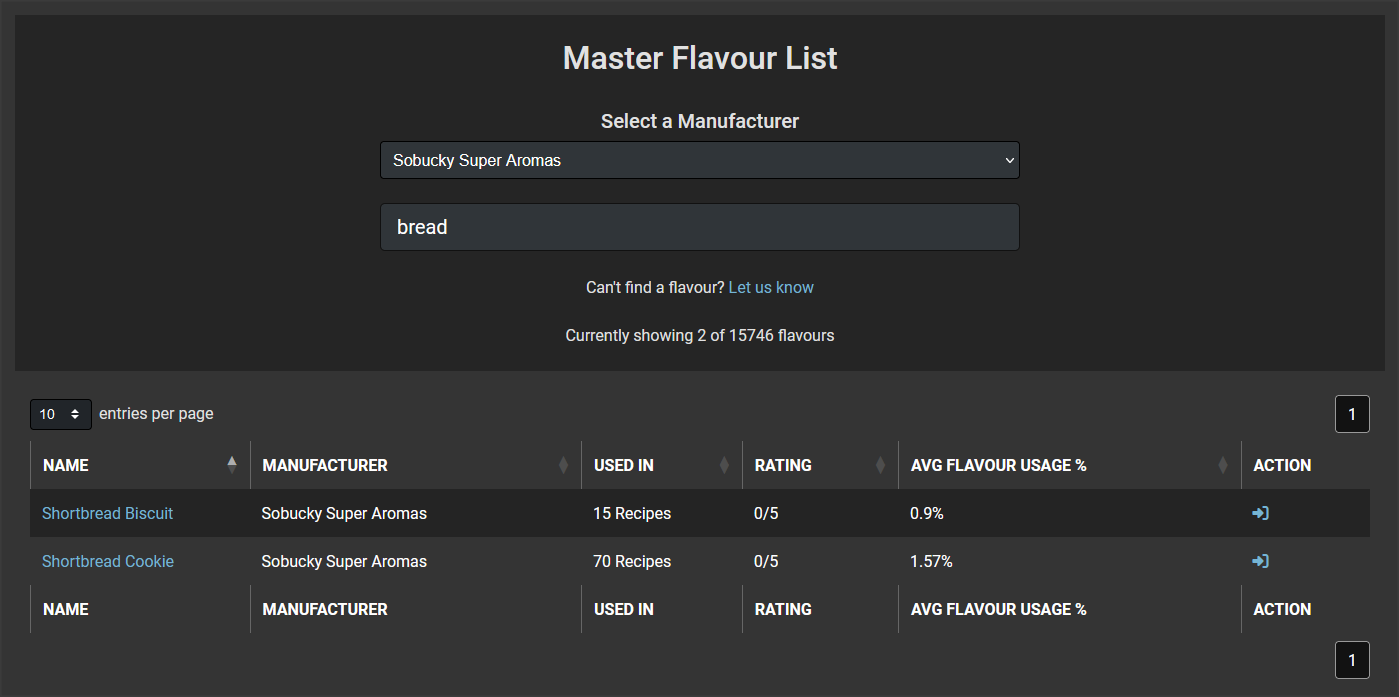Viewport: 1399px width, 697px height.
Task: Click footer RATING column label
Action: pyautogui.click(x=783, y=609)
